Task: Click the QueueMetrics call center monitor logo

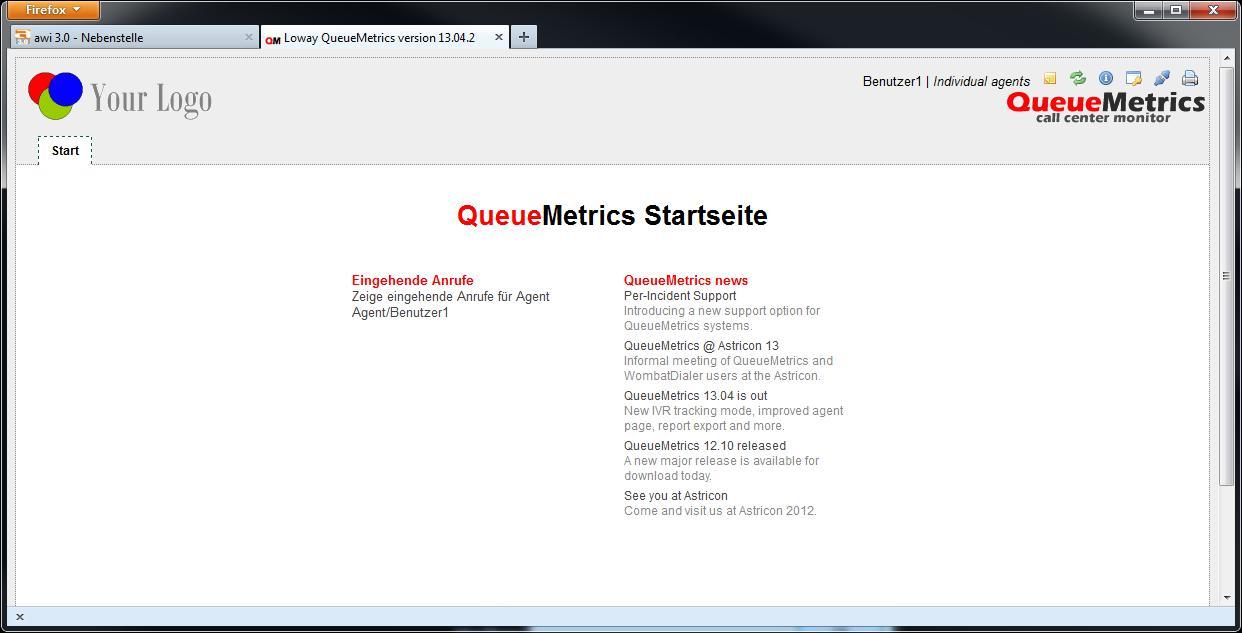Action: pyautogui.click(x=1105, y=107)
